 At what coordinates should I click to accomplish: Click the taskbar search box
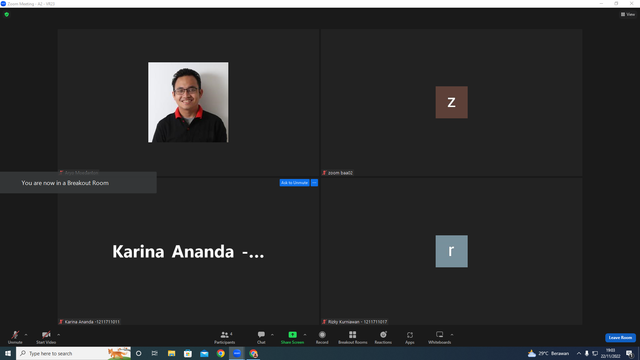73,353
